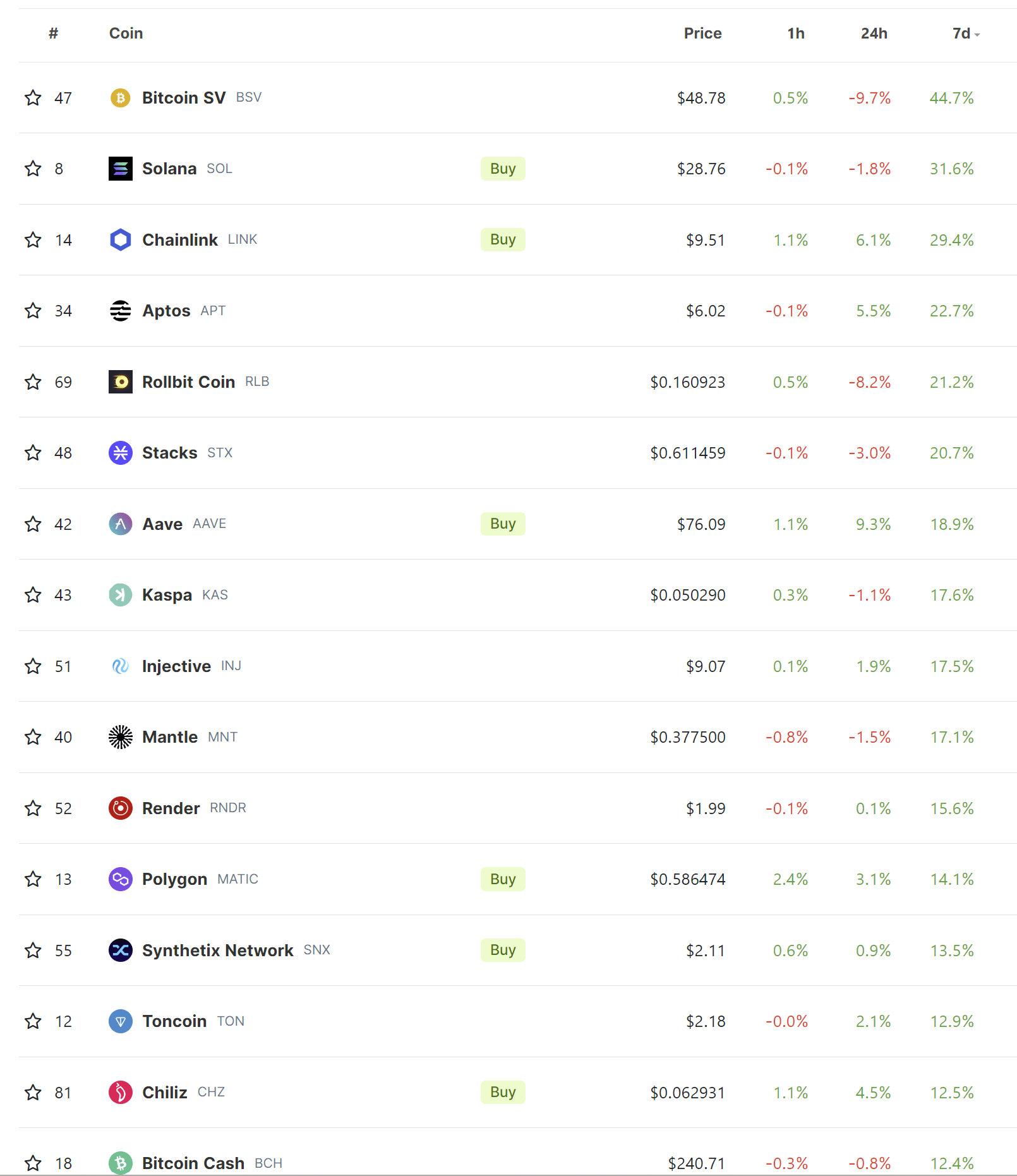
Task: Select the Kaspa coin icon
Action: click(x=120, y=594)
